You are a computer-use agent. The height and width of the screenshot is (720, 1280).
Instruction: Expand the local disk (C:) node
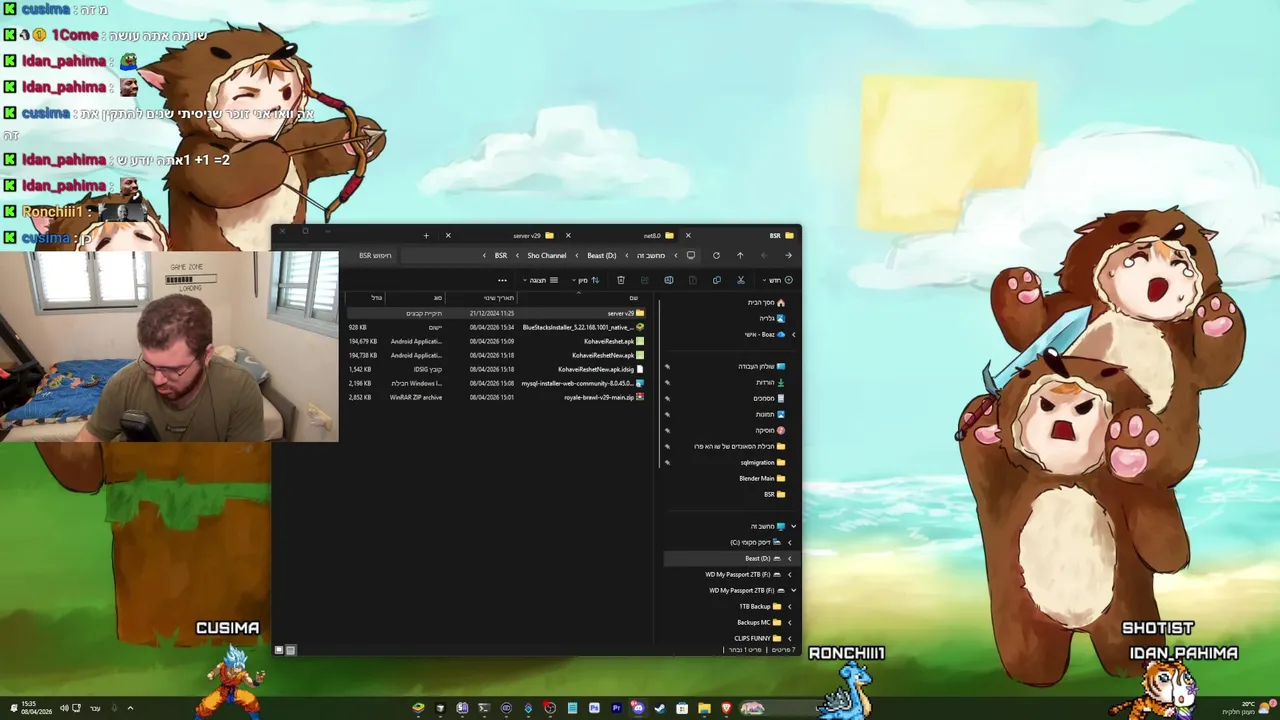coord(789,542)
